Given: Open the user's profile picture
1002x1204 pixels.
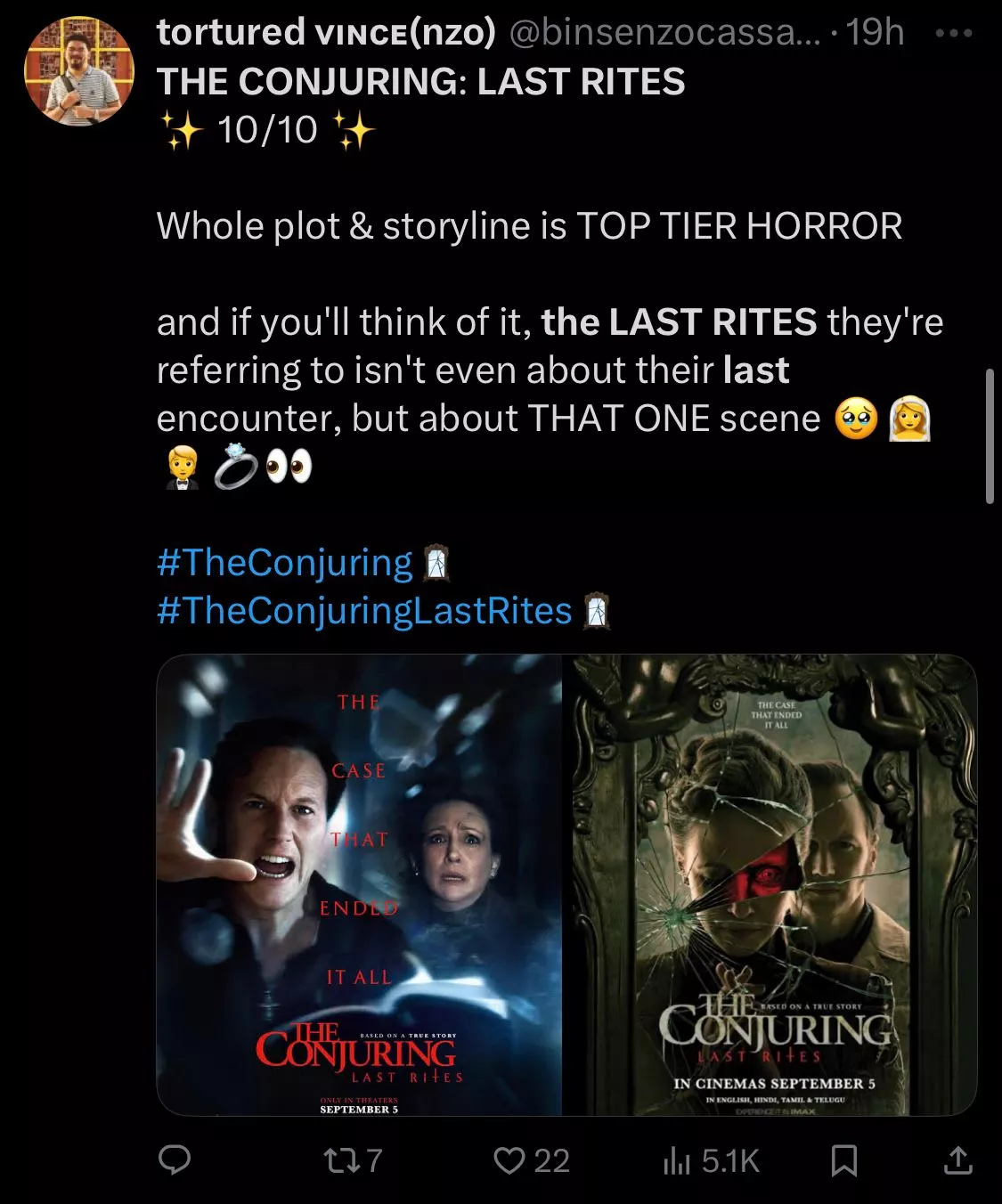Looking at the screenshot, I should point(78,70).
